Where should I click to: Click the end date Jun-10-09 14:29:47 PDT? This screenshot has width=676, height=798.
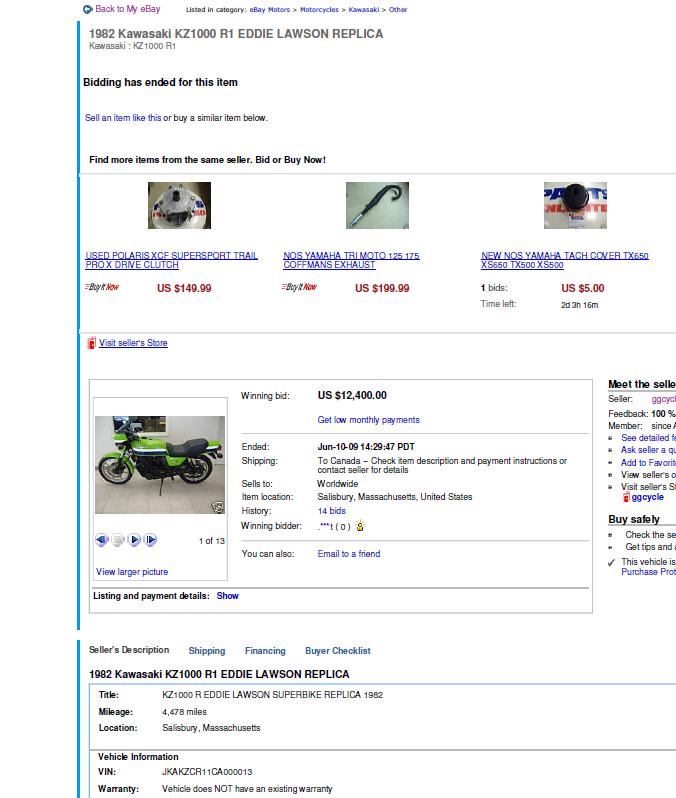[x=366, y=447]
